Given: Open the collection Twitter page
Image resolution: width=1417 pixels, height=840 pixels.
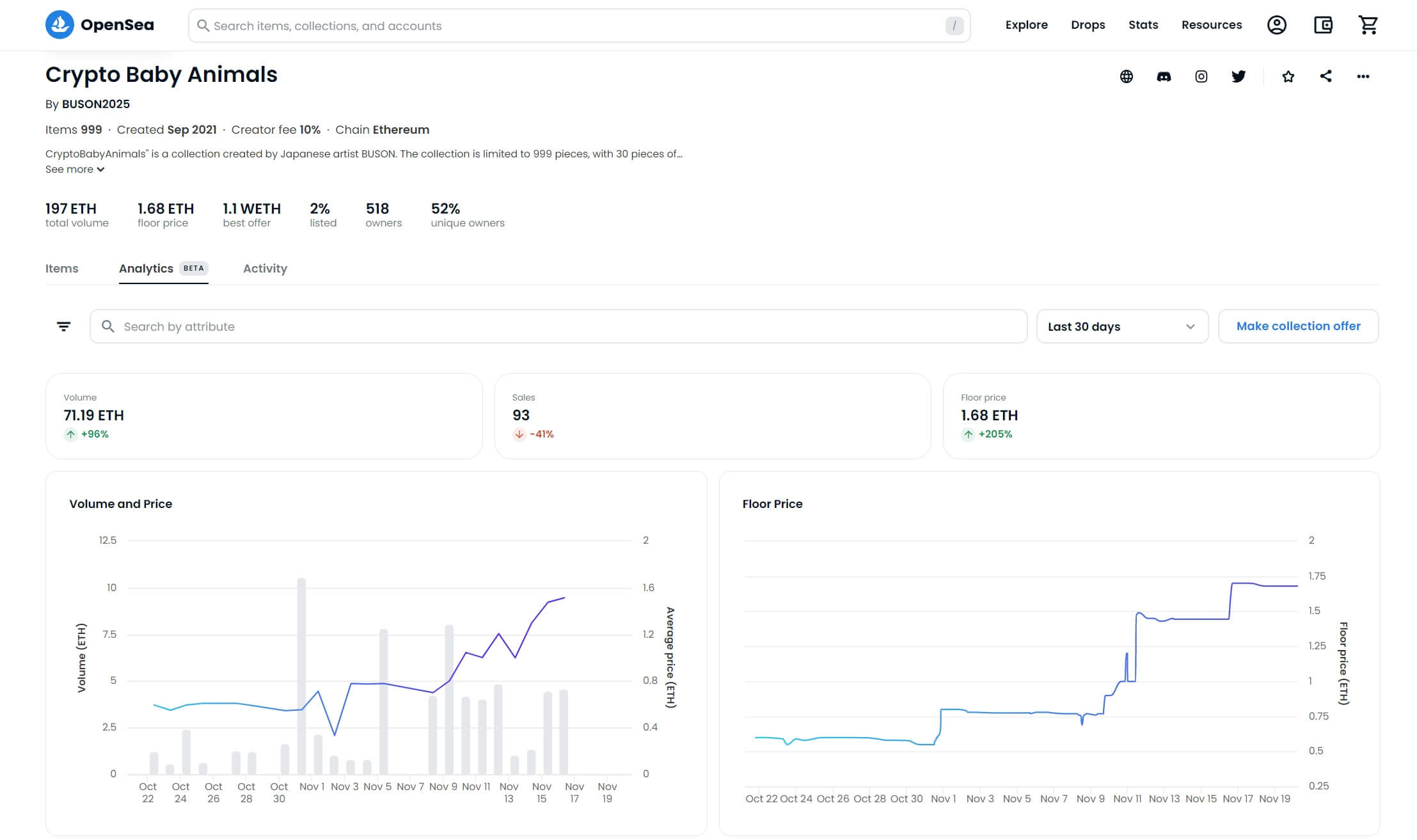Looking at the screenshot, I should tap(1239, 77).
